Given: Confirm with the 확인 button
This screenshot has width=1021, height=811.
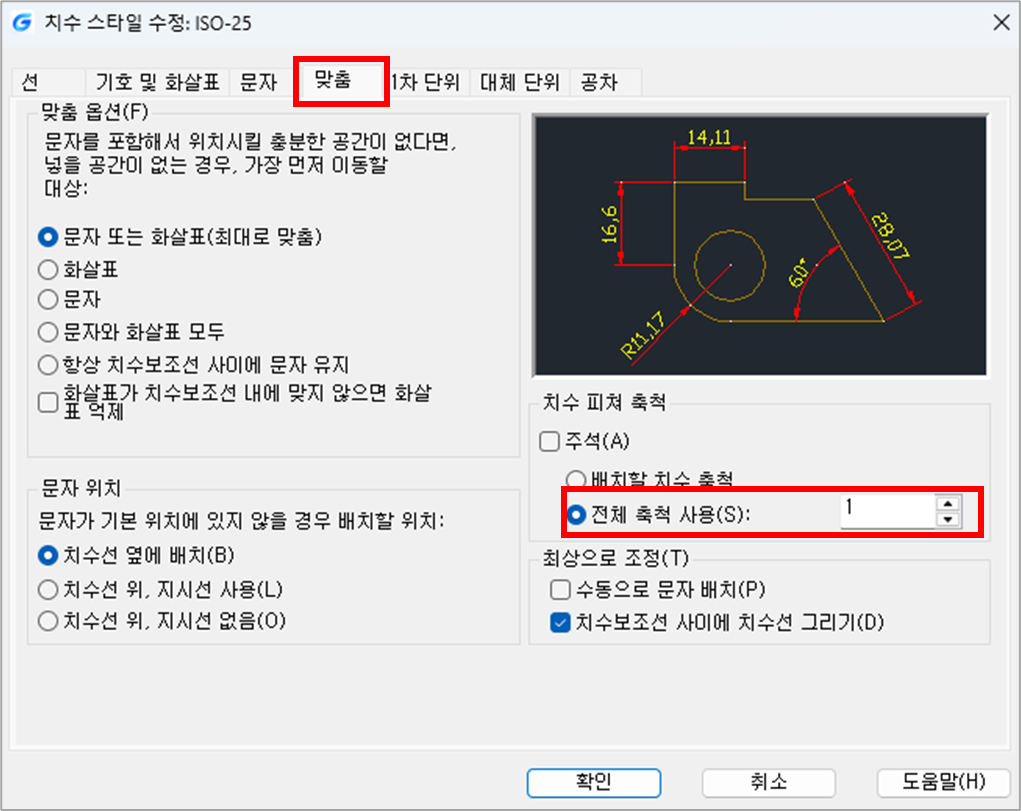Looking at the screenshot, I should point(594,782).
